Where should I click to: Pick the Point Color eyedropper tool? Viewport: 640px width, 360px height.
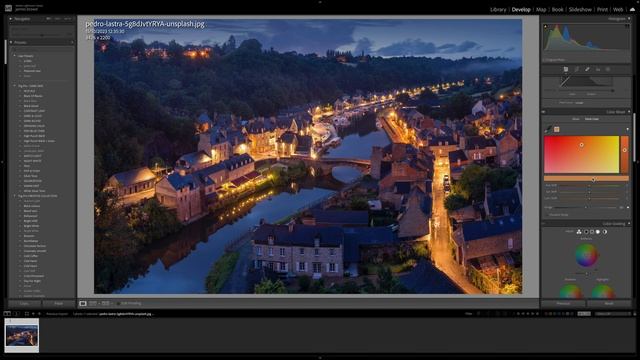[548, 129]
